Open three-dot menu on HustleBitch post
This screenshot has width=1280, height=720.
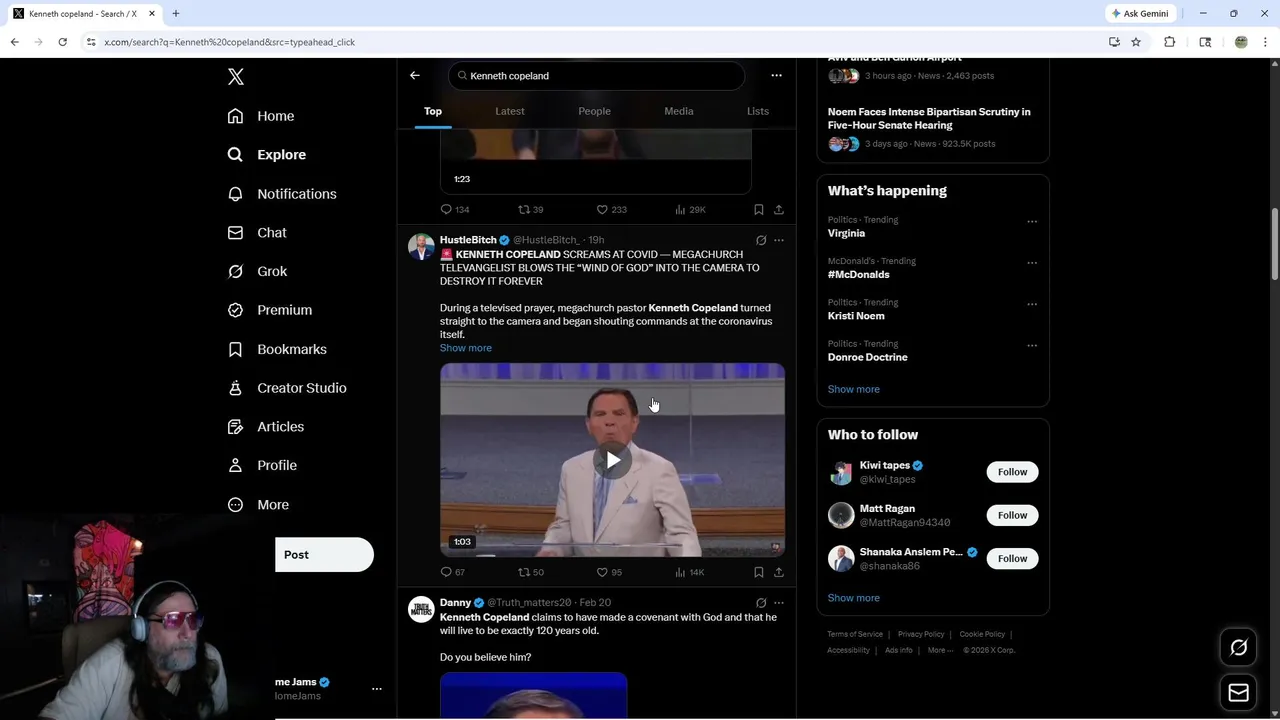pyautogui.click(x=779, y=240)
